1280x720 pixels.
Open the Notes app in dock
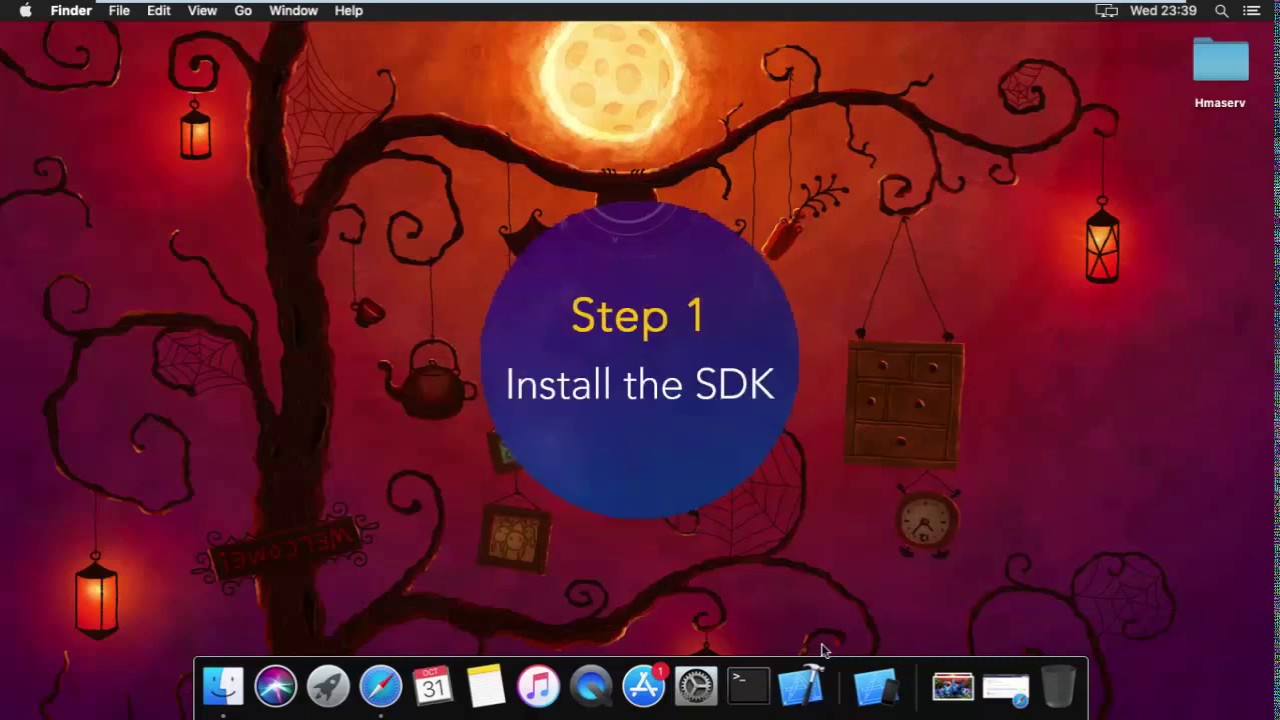[486, 686]
